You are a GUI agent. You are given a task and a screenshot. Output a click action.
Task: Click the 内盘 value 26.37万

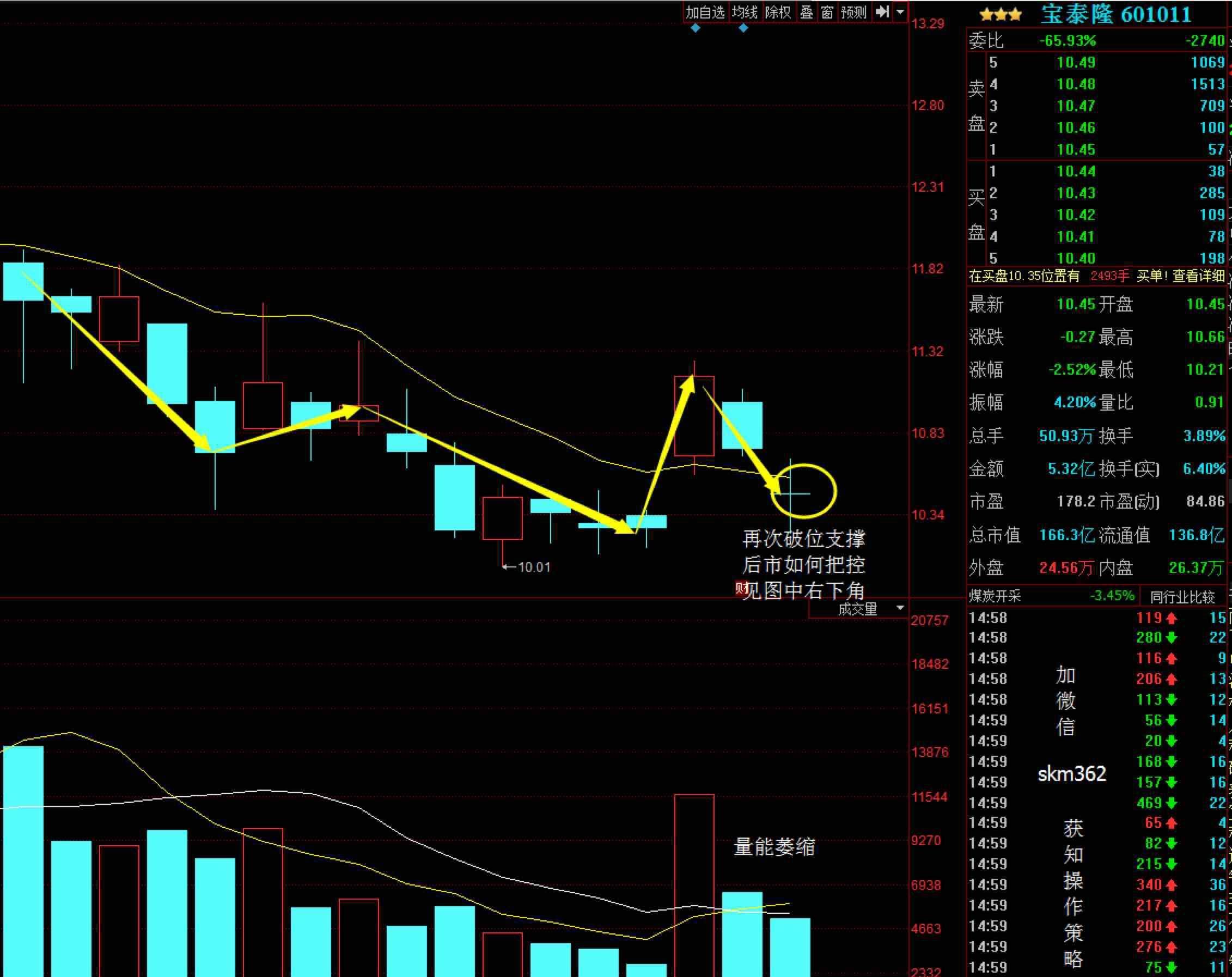coord(1196,568)
